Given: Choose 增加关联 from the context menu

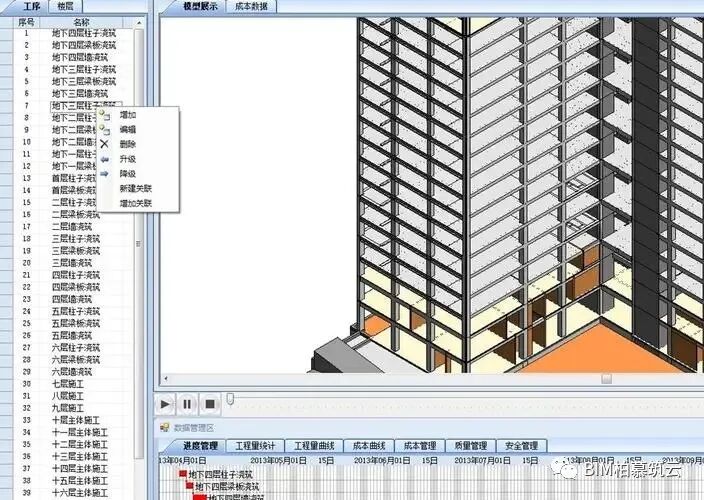Looking at the screenshot, I should point(136,204).
